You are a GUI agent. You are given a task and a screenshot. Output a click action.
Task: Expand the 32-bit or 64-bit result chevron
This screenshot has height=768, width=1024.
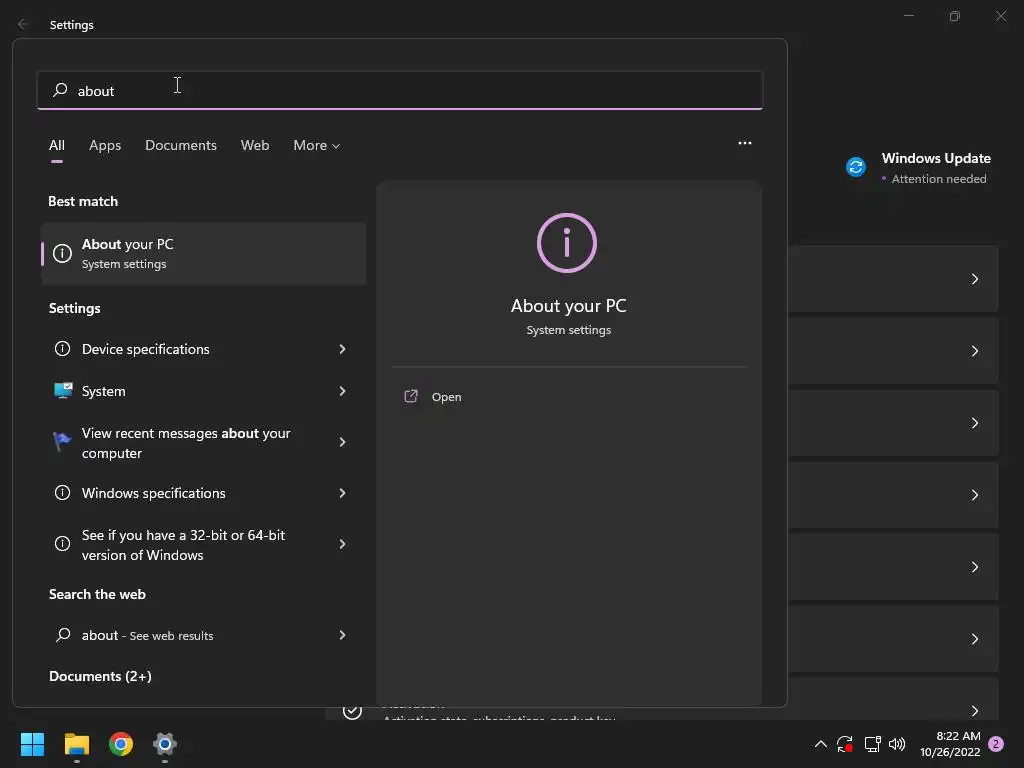pos(342,544)
